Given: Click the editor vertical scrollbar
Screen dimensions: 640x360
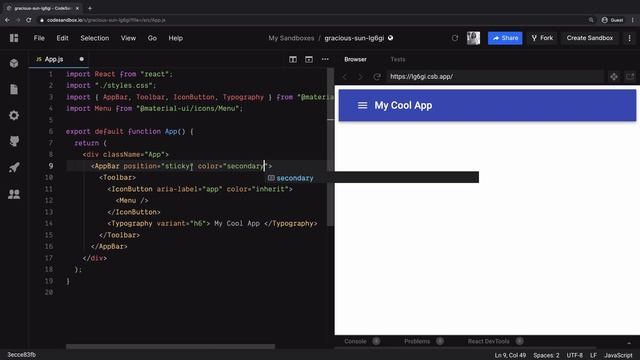Looking at the screenshot, I should (330, 147).
